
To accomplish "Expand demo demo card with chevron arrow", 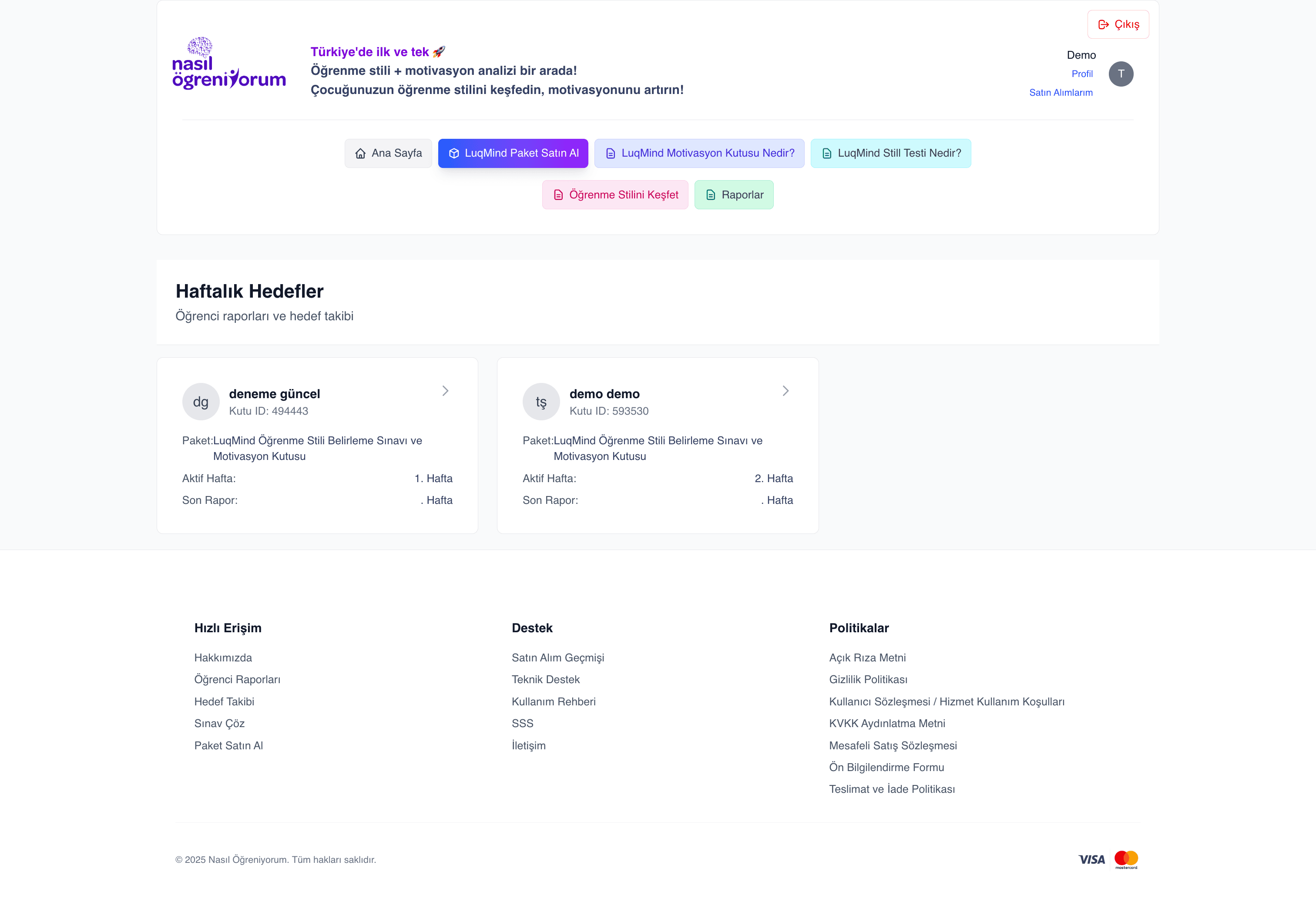I will pyautogui.click(x=785, y=391).
